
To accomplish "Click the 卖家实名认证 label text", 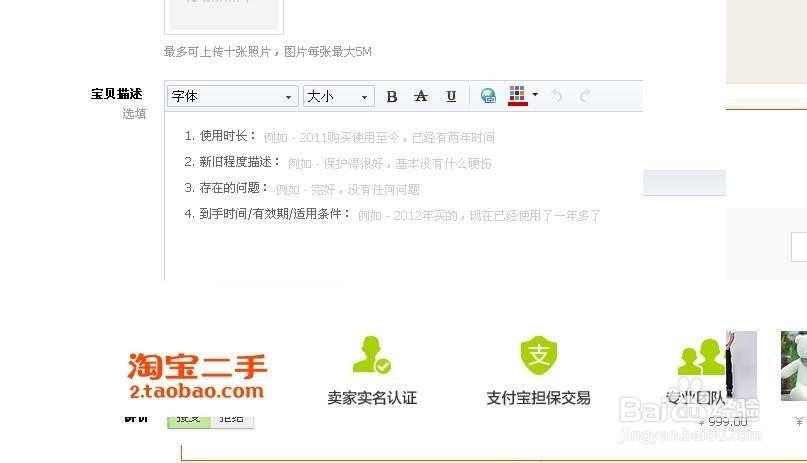I will click(x=372, y=398).
